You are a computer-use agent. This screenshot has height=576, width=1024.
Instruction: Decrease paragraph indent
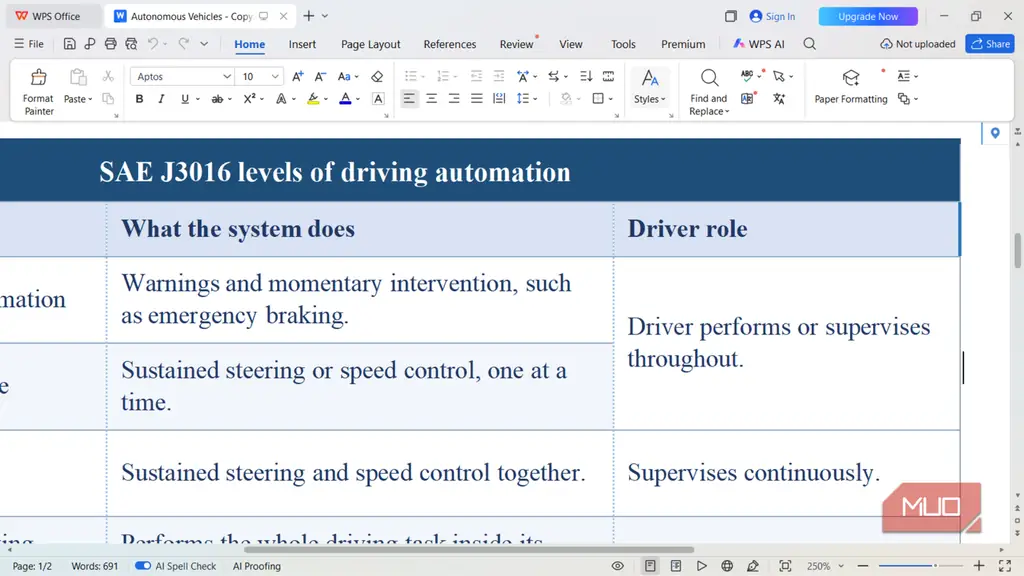[x=477, y=76]
